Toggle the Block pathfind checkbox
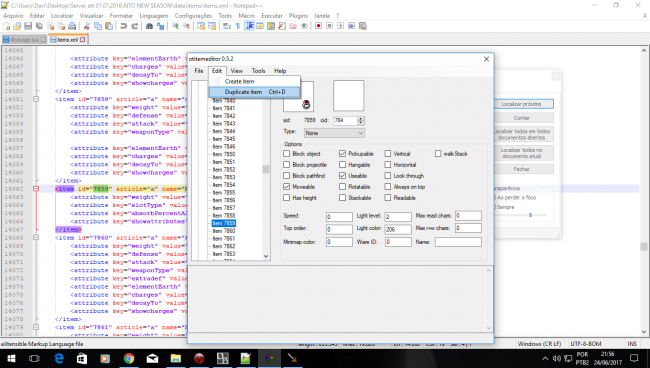 [286, 176]
